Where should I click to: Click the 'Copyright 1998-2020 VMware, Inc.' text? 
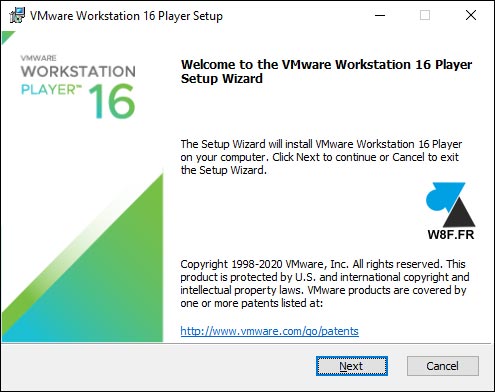point(325,283)
